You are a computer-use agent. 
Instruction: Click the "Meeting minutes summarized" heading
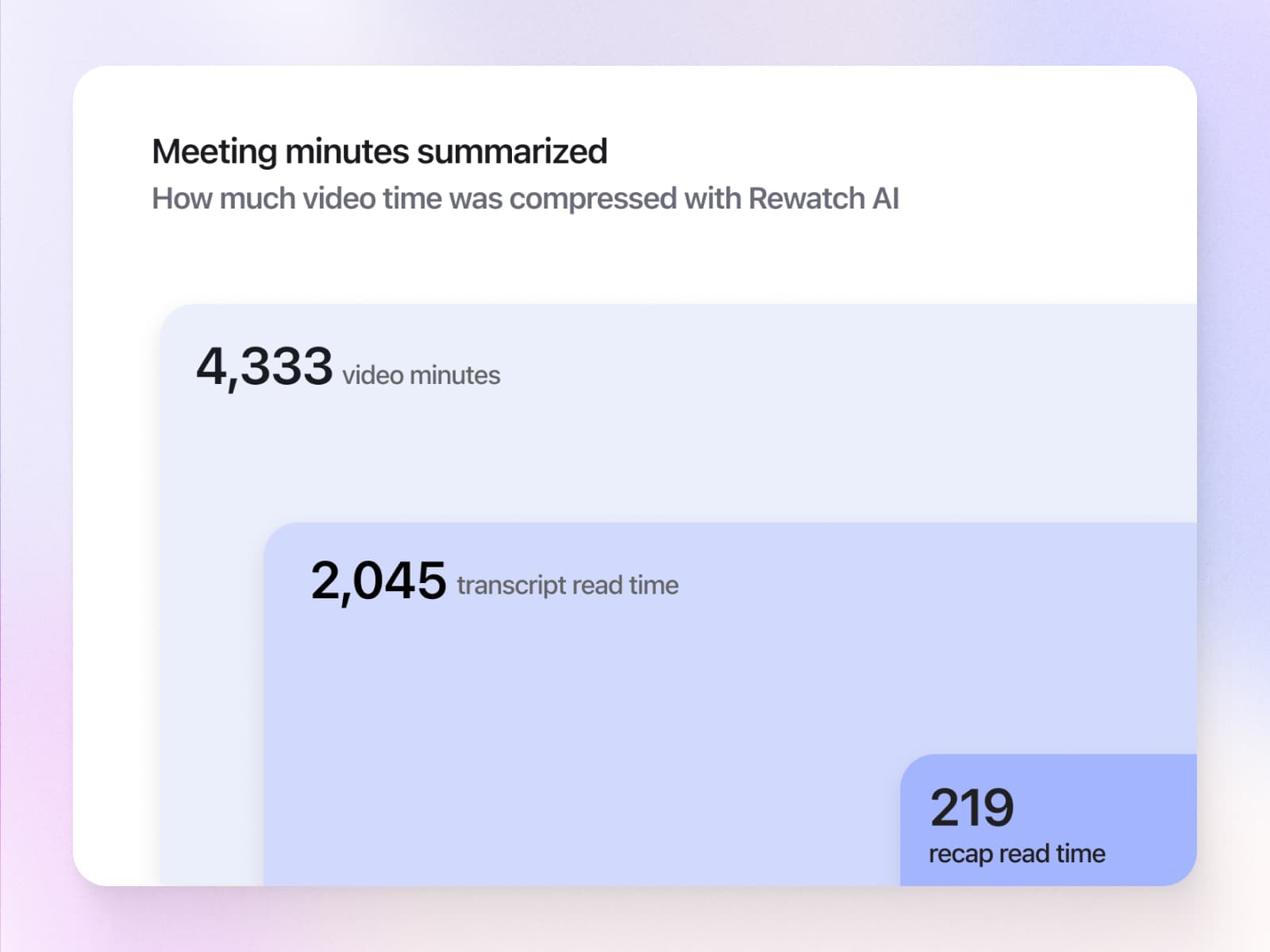[x=379, y=152]
